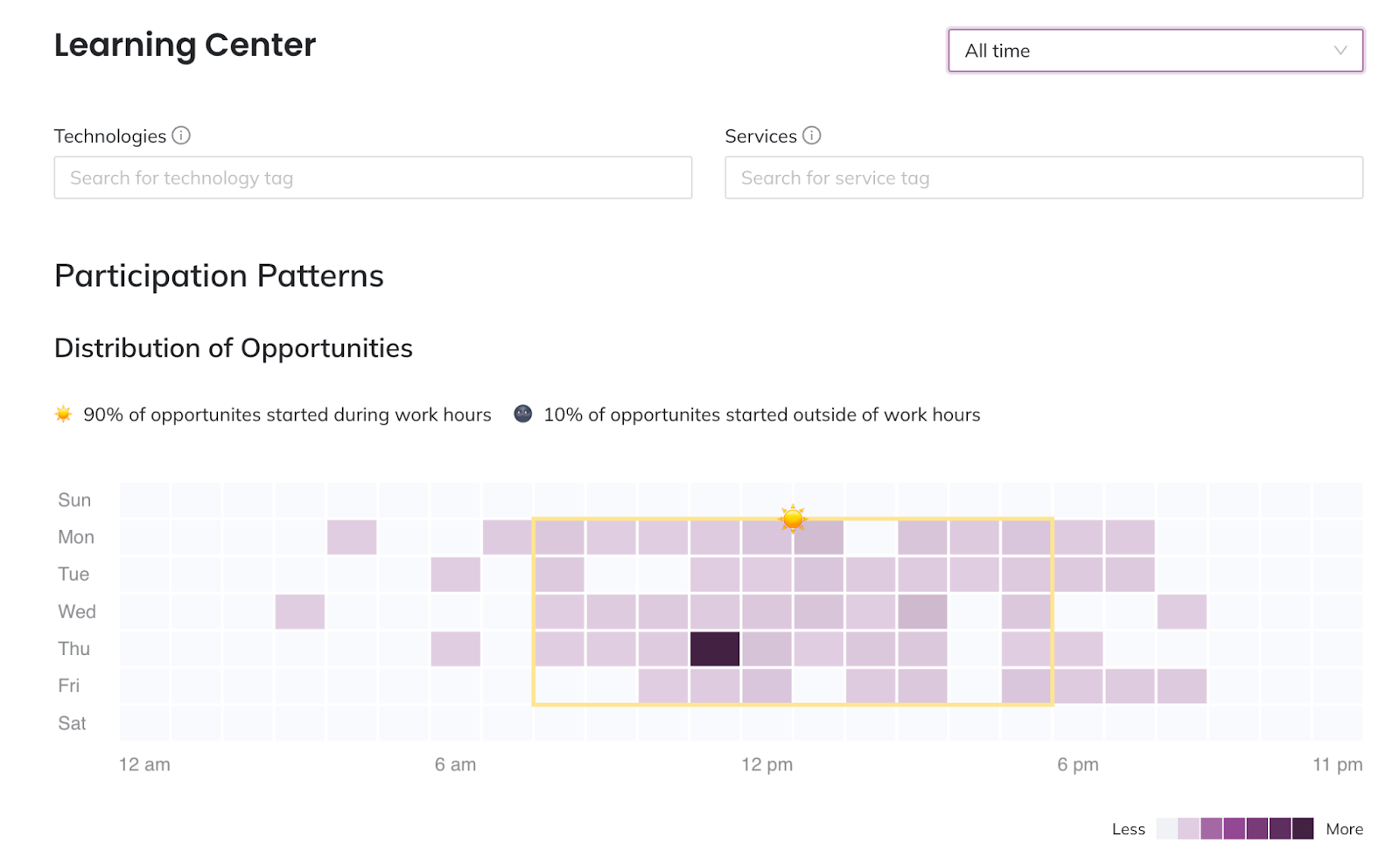Click the darkest legend swatch next to More
This screenshot has height=864, width=1400.
(x=1303, y=828)
